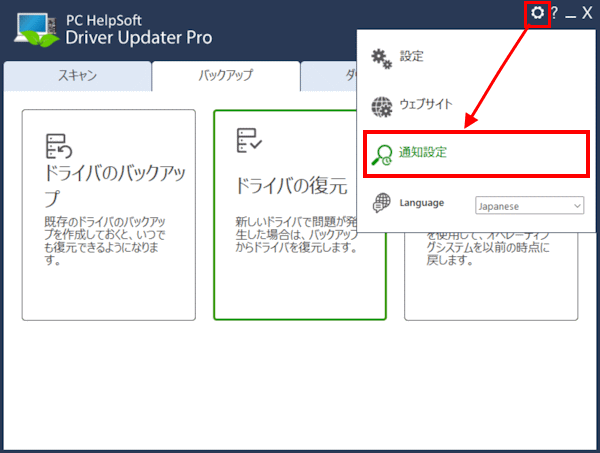Close the Driver Updater Pro window

[x=587, y=13]
